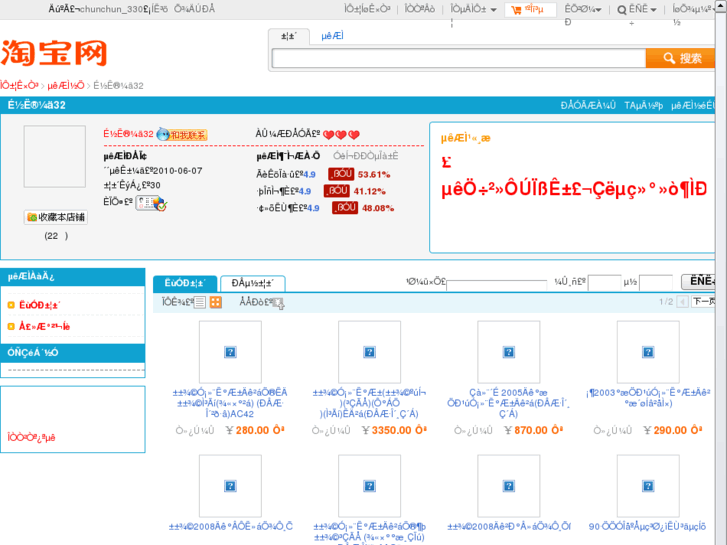
Task: Open the product title containing 2005
Action: (x=509, y=403)
